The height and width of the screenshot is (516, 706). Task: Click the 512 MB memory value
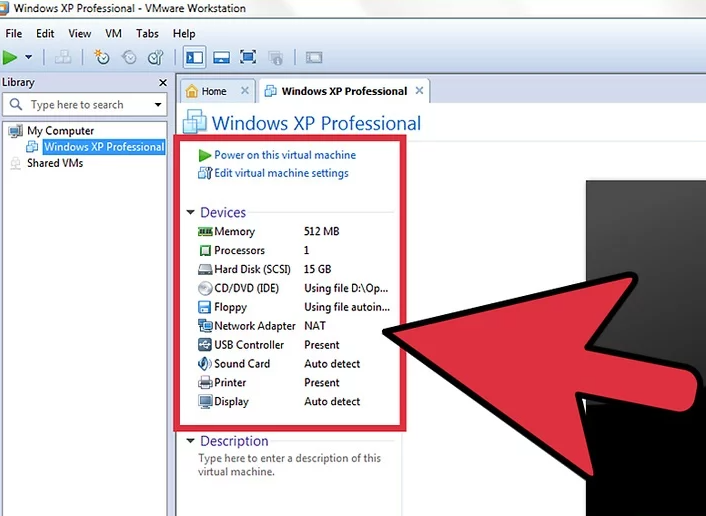coord(321,231)
